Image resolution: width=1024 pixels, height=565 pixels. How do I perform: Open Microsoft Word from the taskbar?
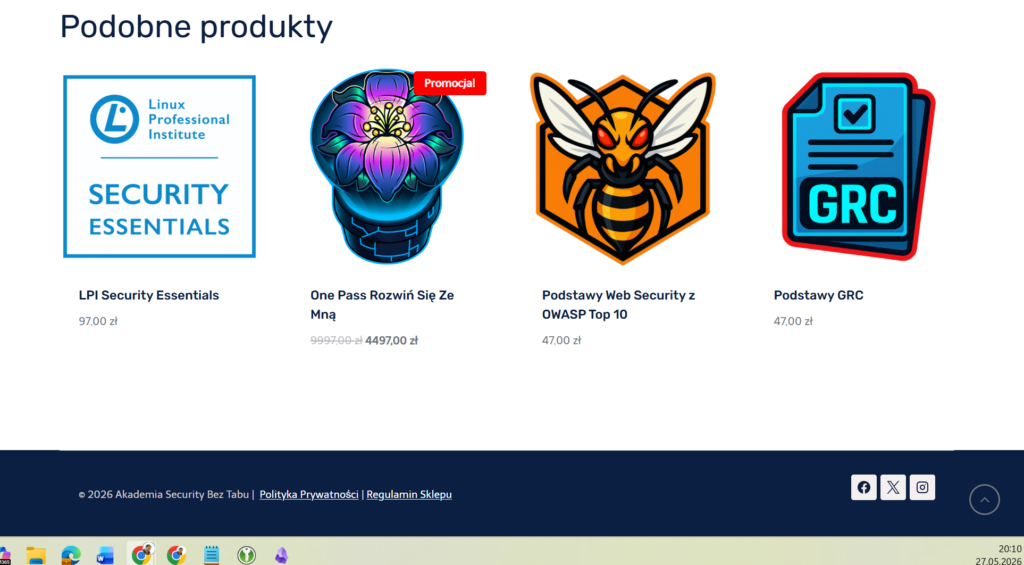tap(105, 555)
